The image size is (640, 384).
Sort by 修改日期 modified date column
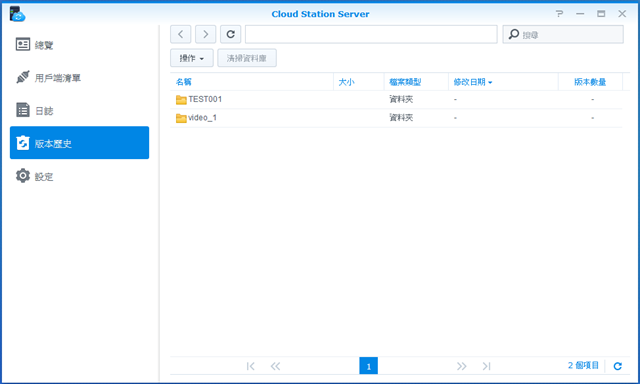pyautogui.click(x=503, y=82)
